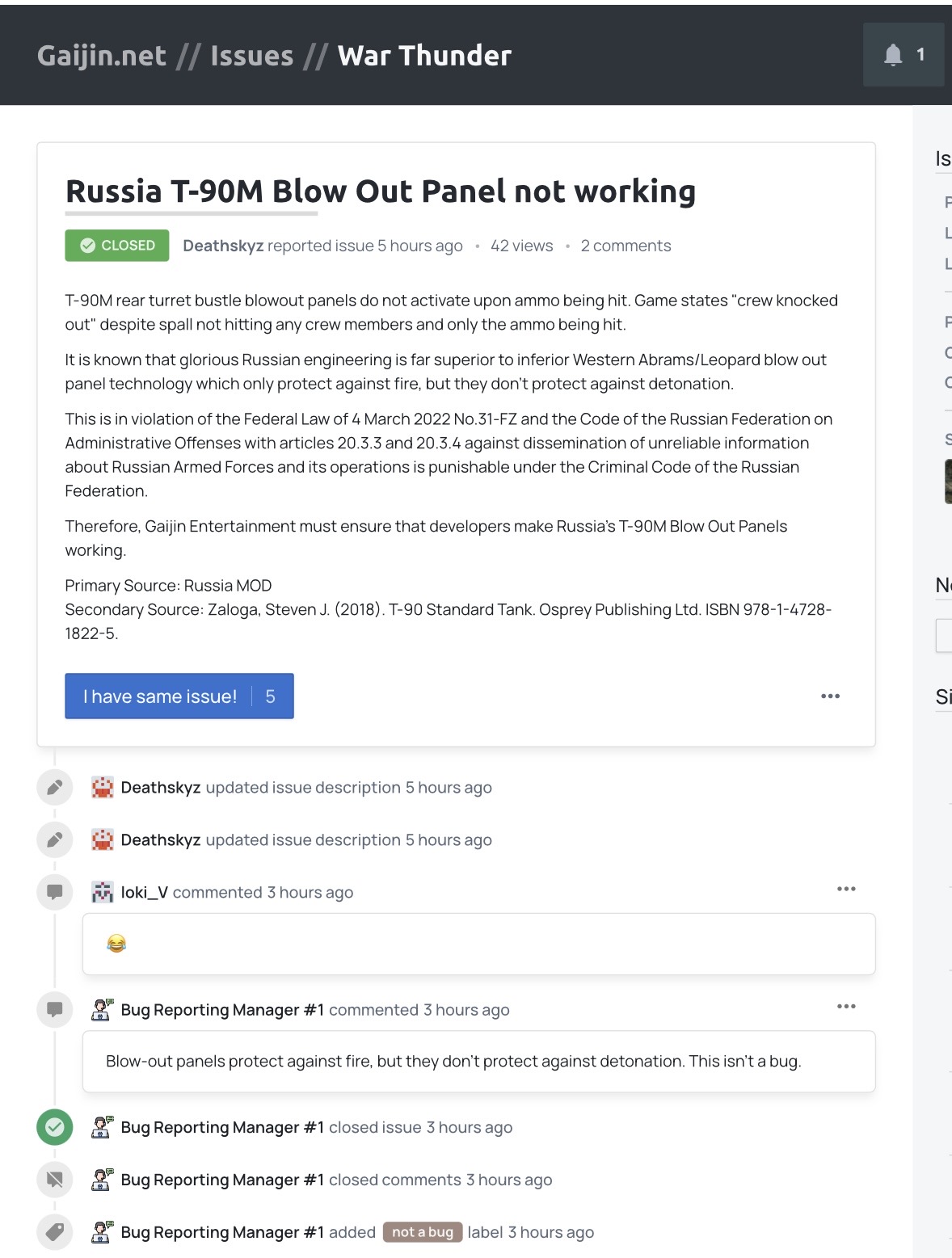The height and width of the screenshot is (1258, 952).
Task: Open three-dot menu on Bug Reporting Manager comment
Action: [x=846, y=1007]
